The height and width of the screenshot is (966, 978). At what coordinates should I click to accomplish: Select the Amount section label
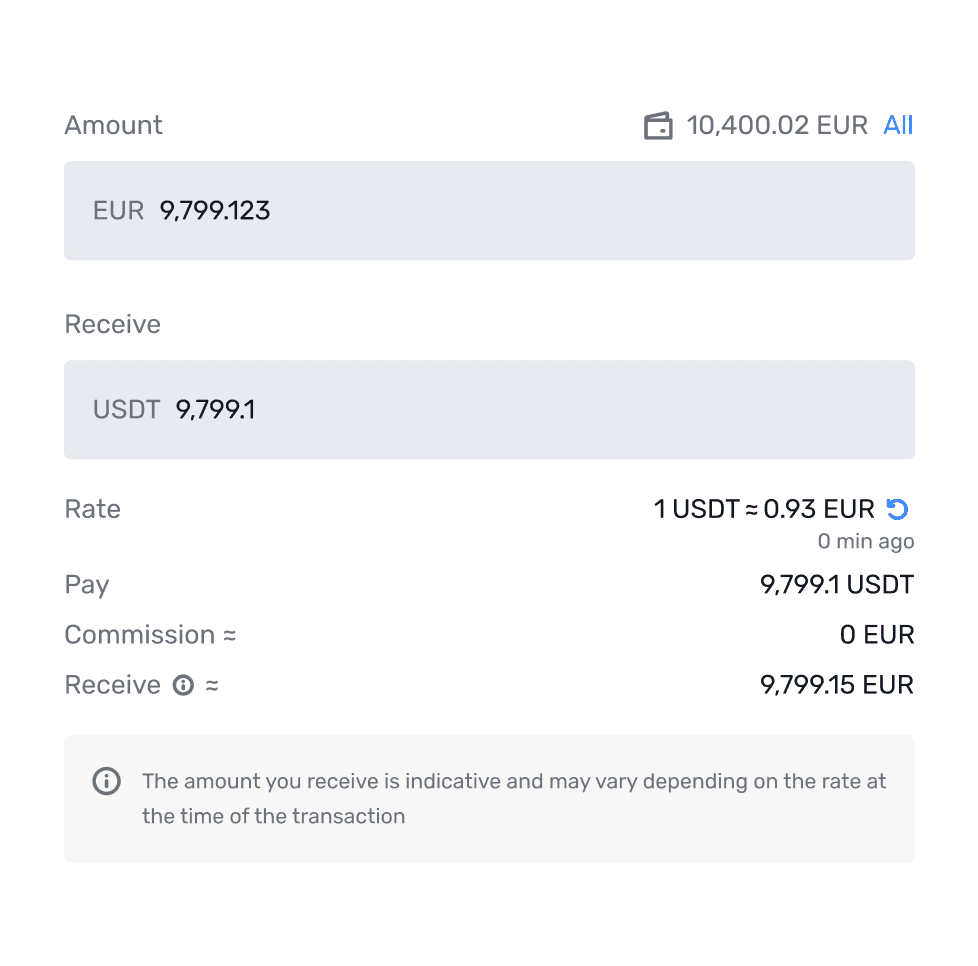click(x=113, y=125)
